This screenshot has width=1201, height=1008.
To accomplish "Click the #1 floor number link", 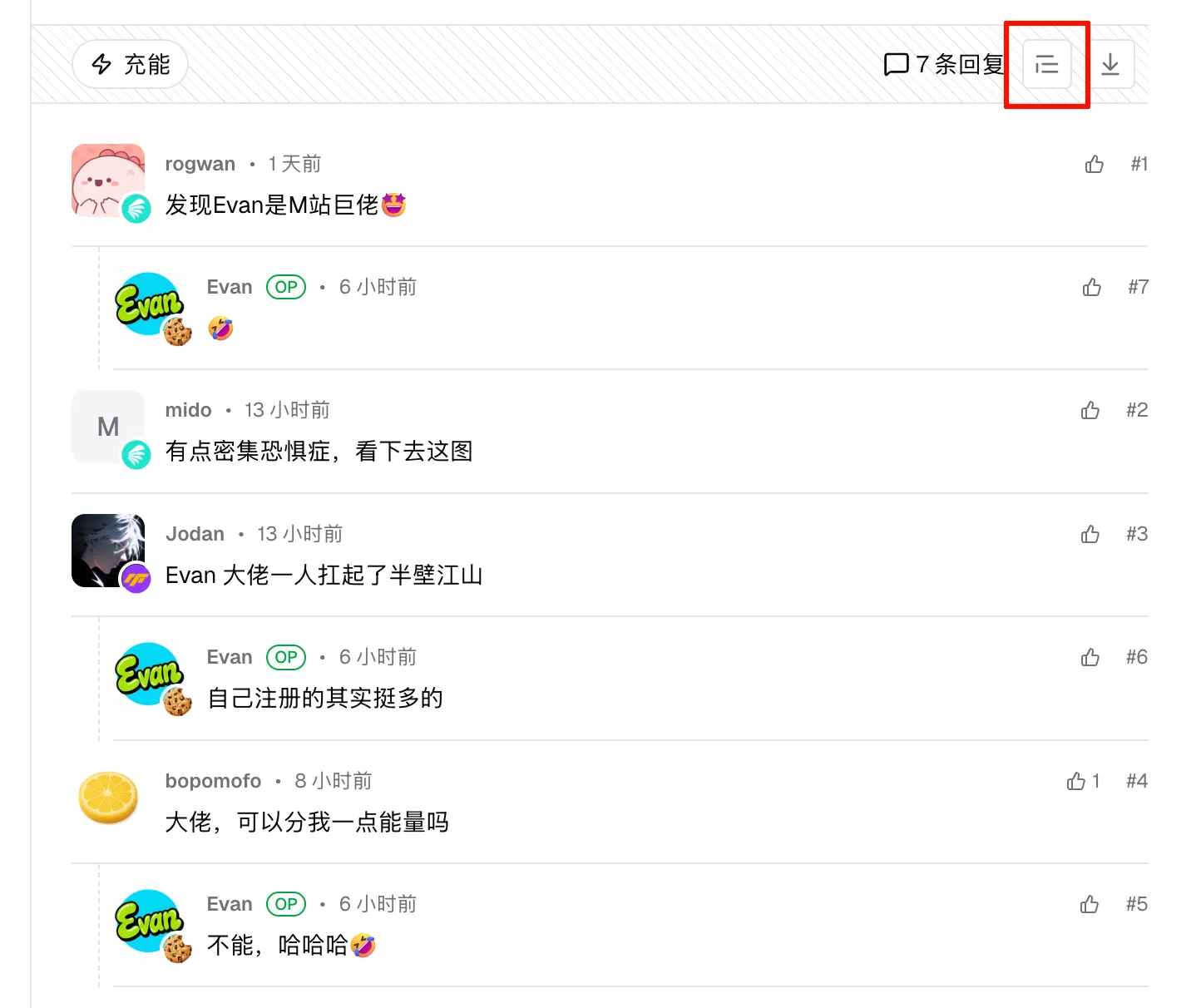I will [x=1139, y=164].
